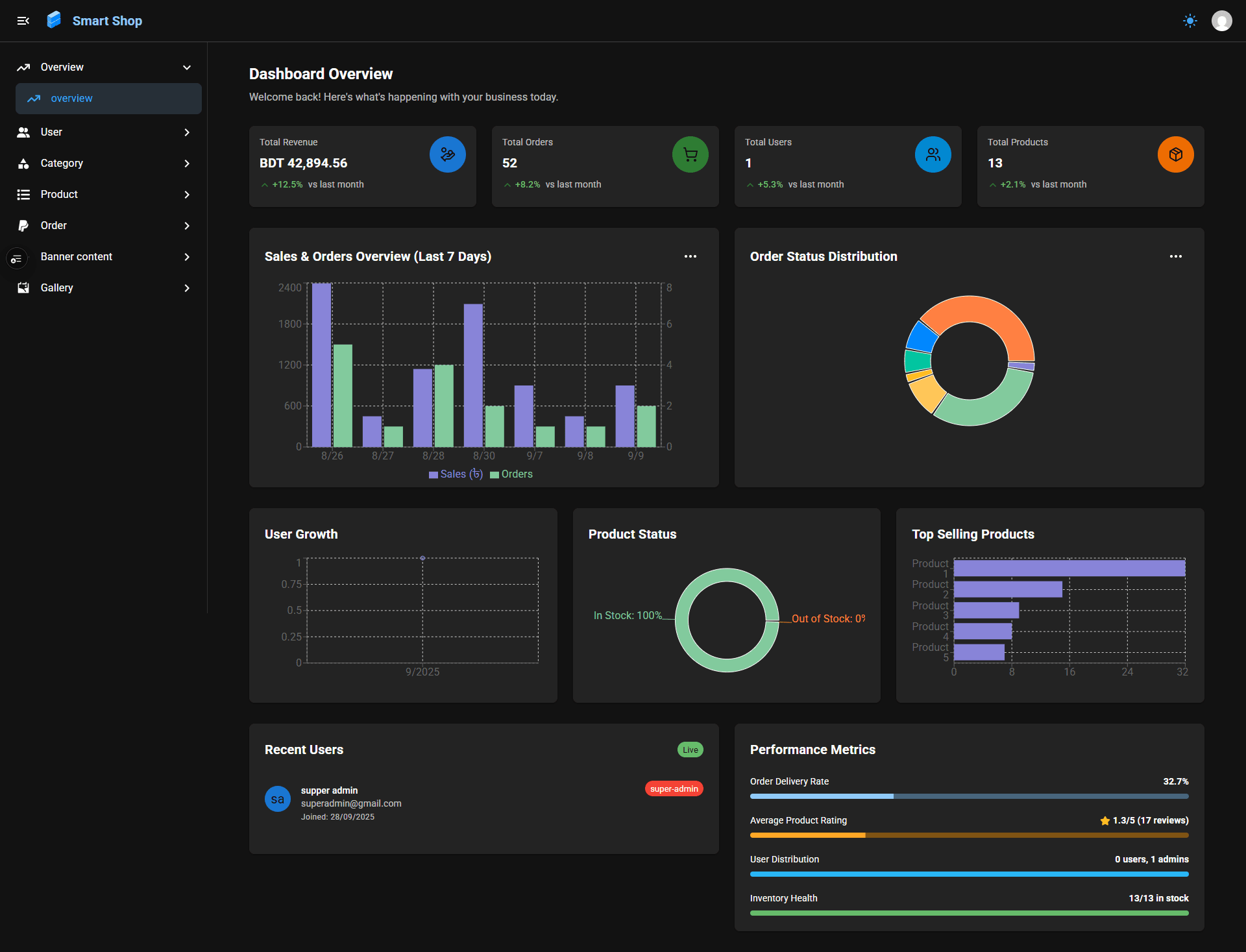Open options menu on Sales & Orders Overview
The image size is (1246, 952).
tap(690, 256)
